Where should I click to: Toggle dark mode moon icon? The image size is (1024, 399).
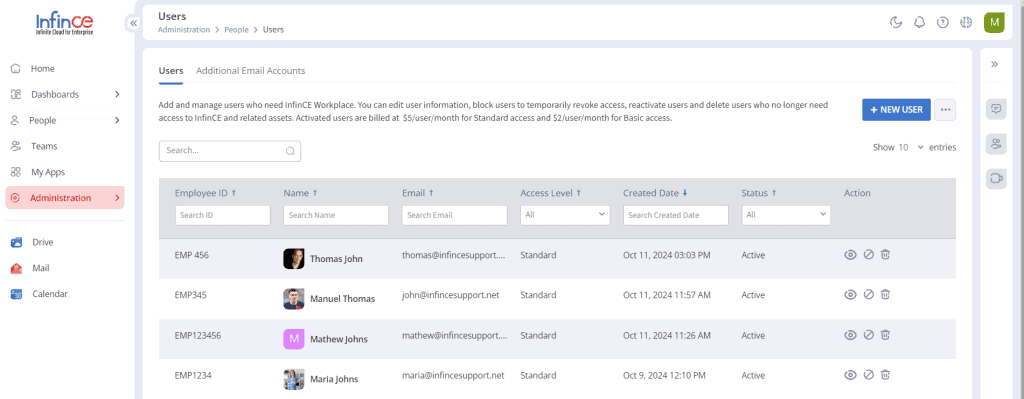tap(896, 22)
